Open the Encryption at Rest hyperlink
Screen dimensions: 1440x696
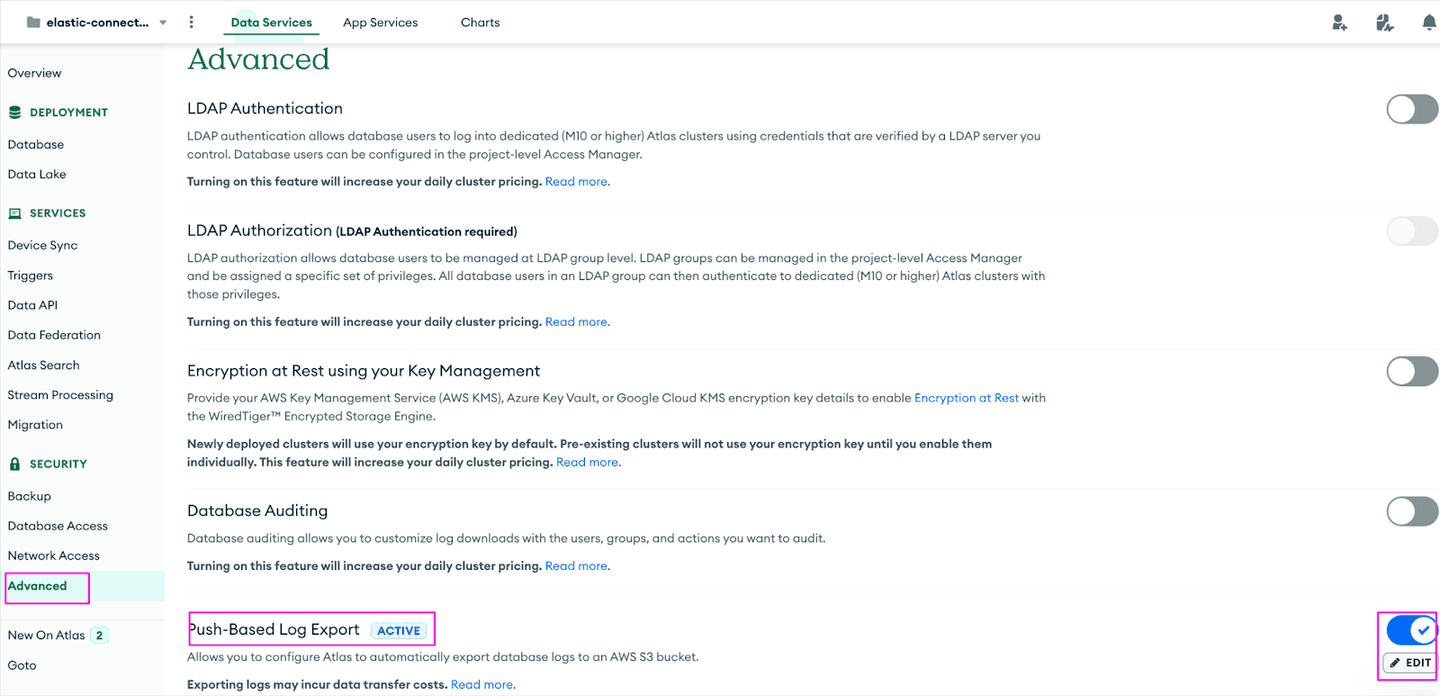tap(966, 398)
